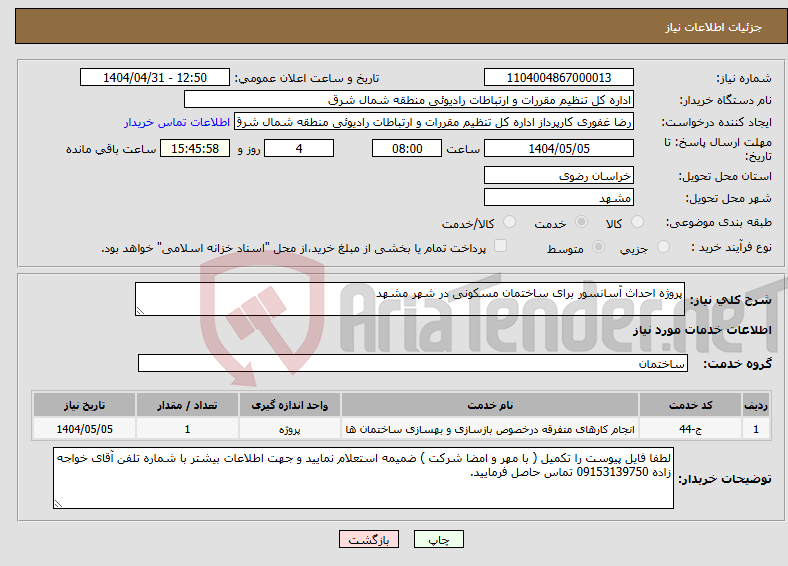Click service name cell انجام کارهای متفرقه
The width and height of the screenshot is (788, 566).
pos(490,429)
